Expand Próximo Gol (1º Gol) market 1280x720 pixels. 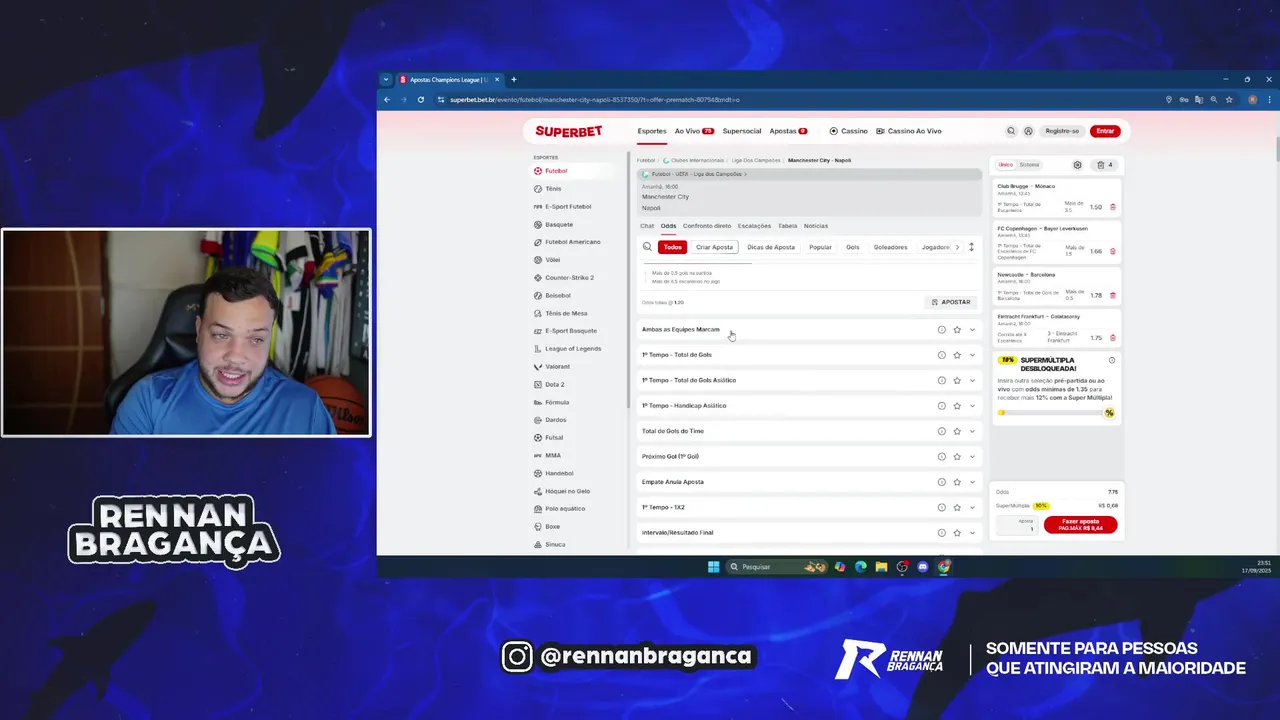pos(972,457)
